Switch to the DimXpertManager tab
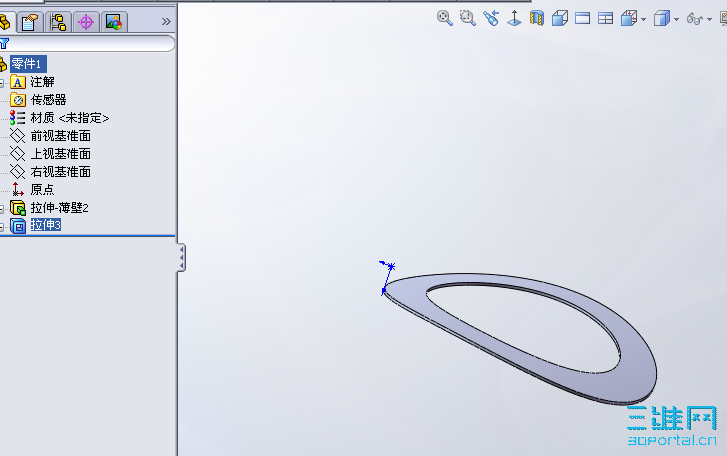 (86, 22)
